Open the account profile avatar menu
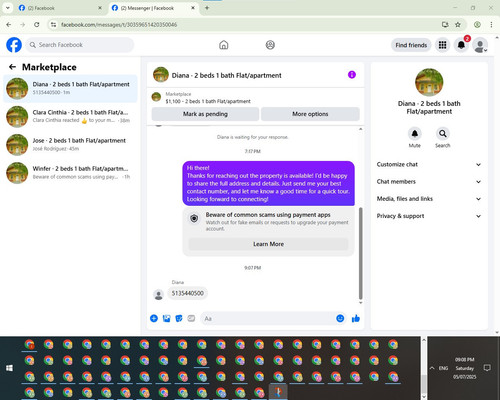500x400 pixels. coord(480,45)
